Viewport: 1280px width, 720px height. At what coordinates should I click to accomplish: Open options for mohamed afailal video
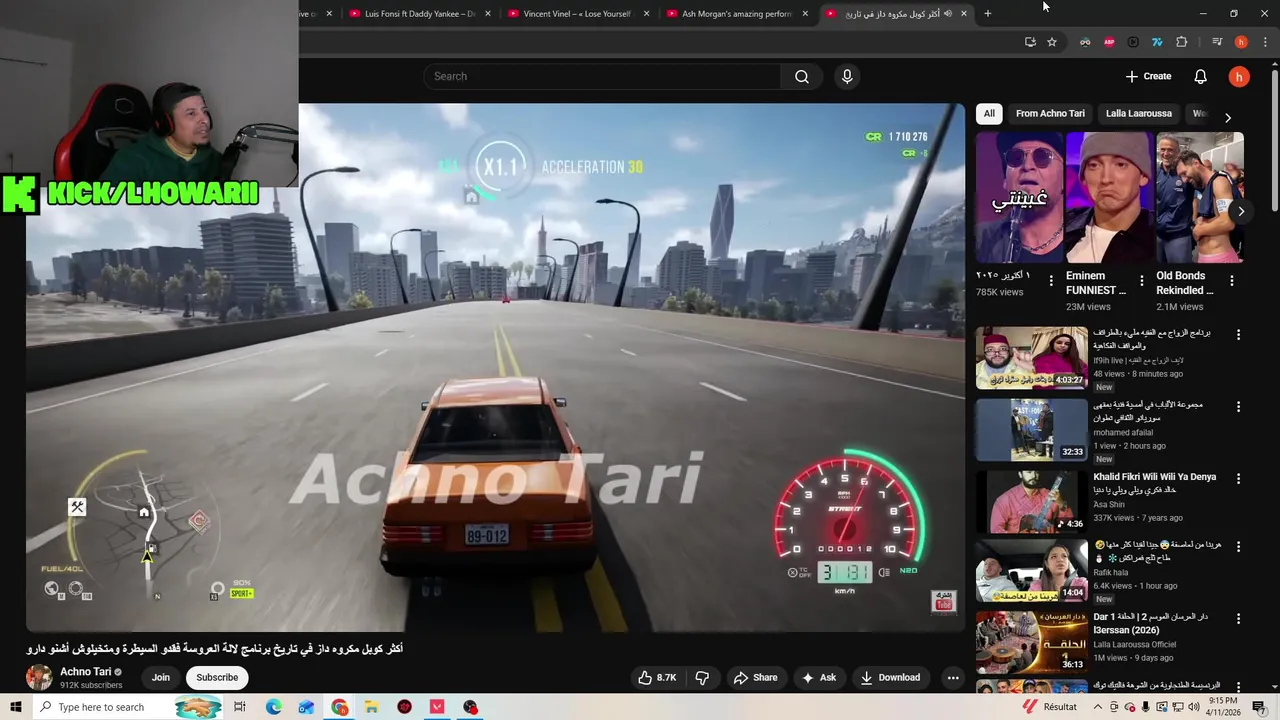pyautogui.click(x=1238, y=407)
